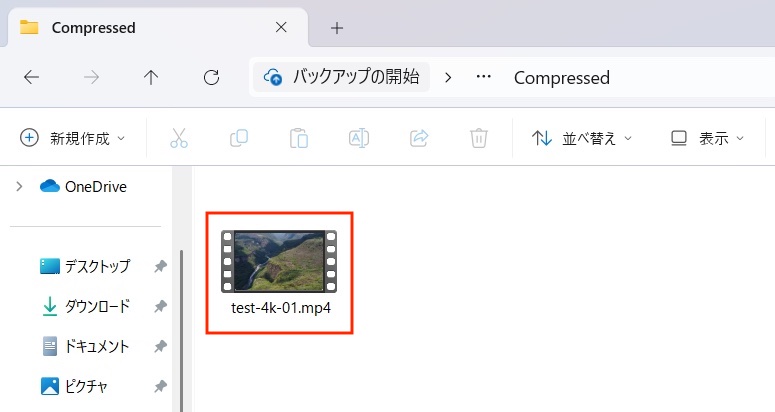775x412 pixels.
Task: Click the Paste clipboard icon
Action: (299, 138)
